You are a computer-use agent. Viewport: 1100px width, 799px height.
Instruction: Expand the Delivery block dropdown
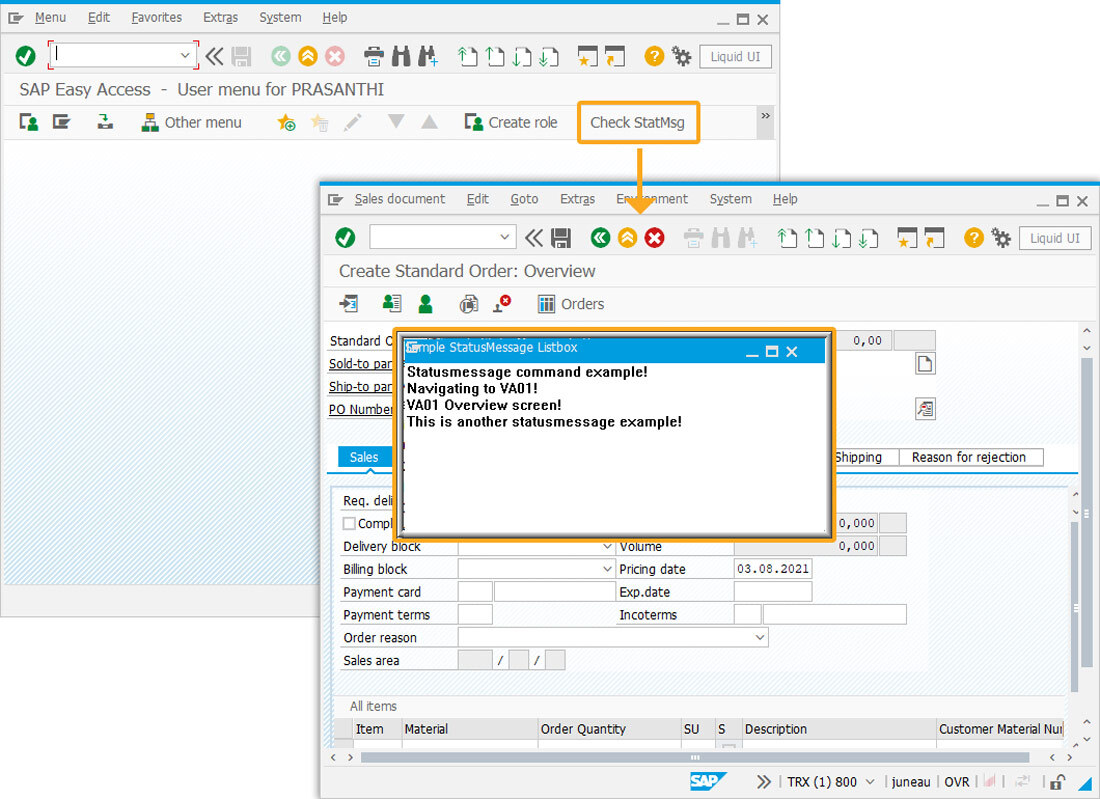pos(608,546)
